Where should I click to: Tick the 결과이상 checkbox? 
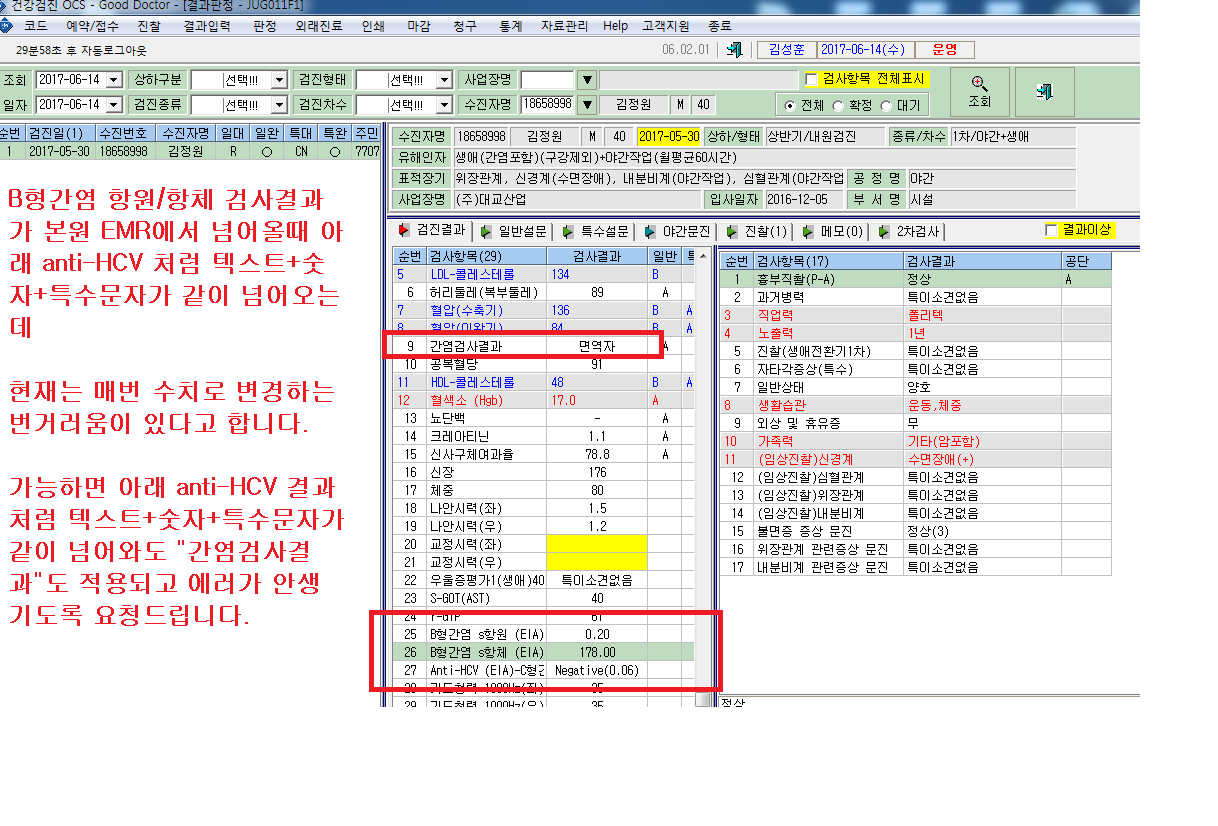[1051, 230]
